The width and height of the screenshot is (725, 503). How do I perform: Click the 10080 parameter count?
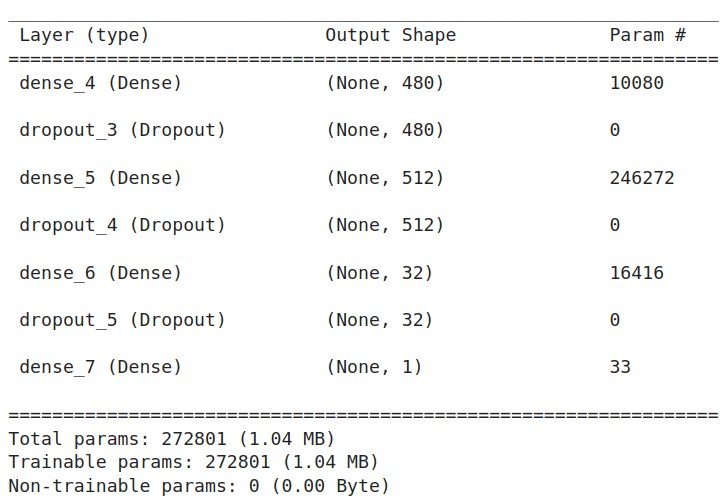pos(636,83)
